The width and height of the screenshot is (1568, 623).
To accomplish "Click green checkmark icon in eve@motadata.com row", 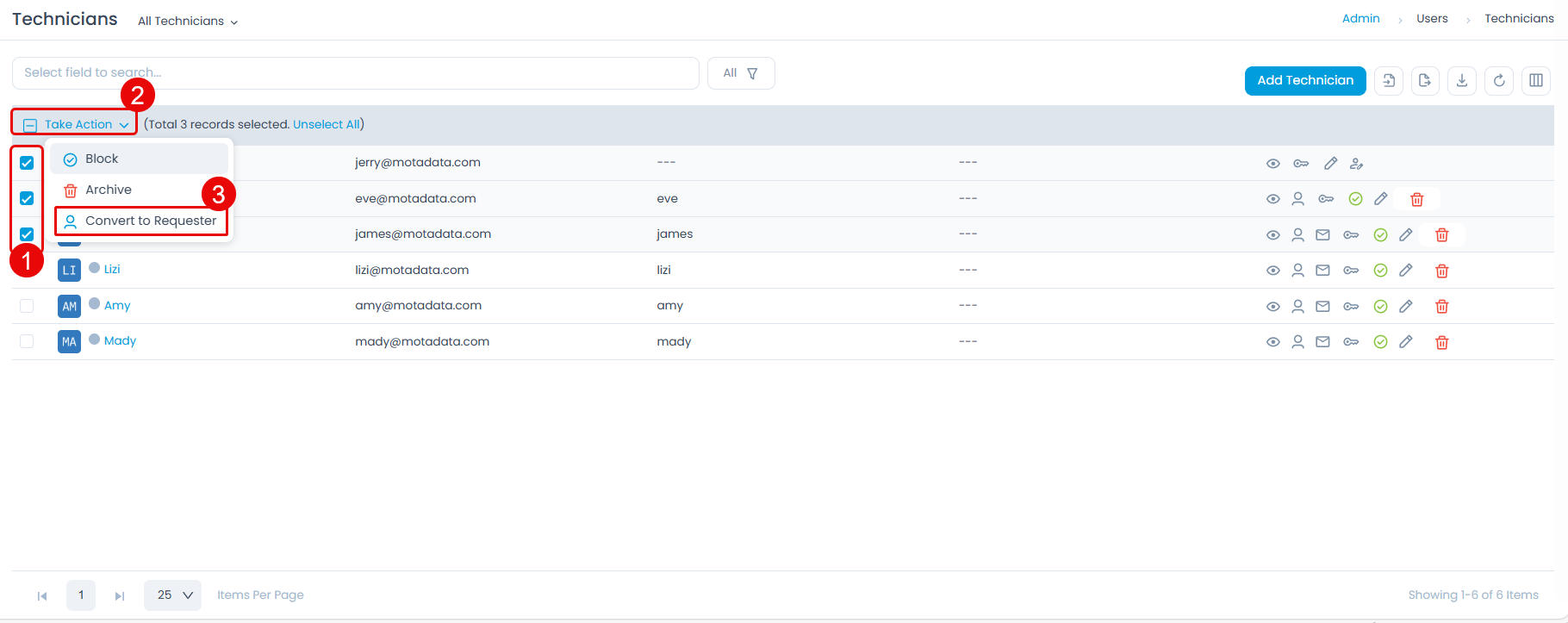I will pos(1355,199).
